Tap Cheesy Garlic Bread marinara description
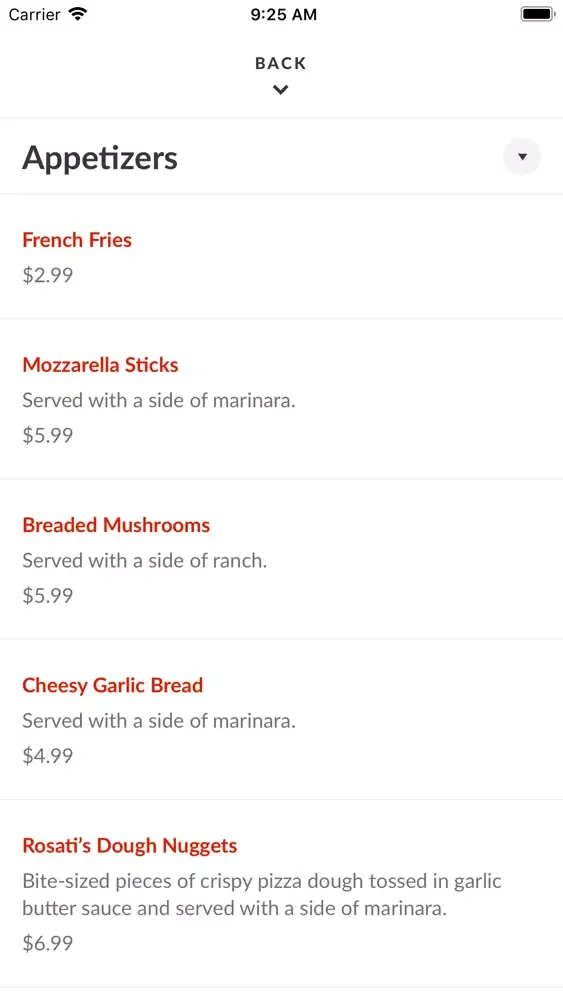This screenshot has height=1000, width=563. 159,721
